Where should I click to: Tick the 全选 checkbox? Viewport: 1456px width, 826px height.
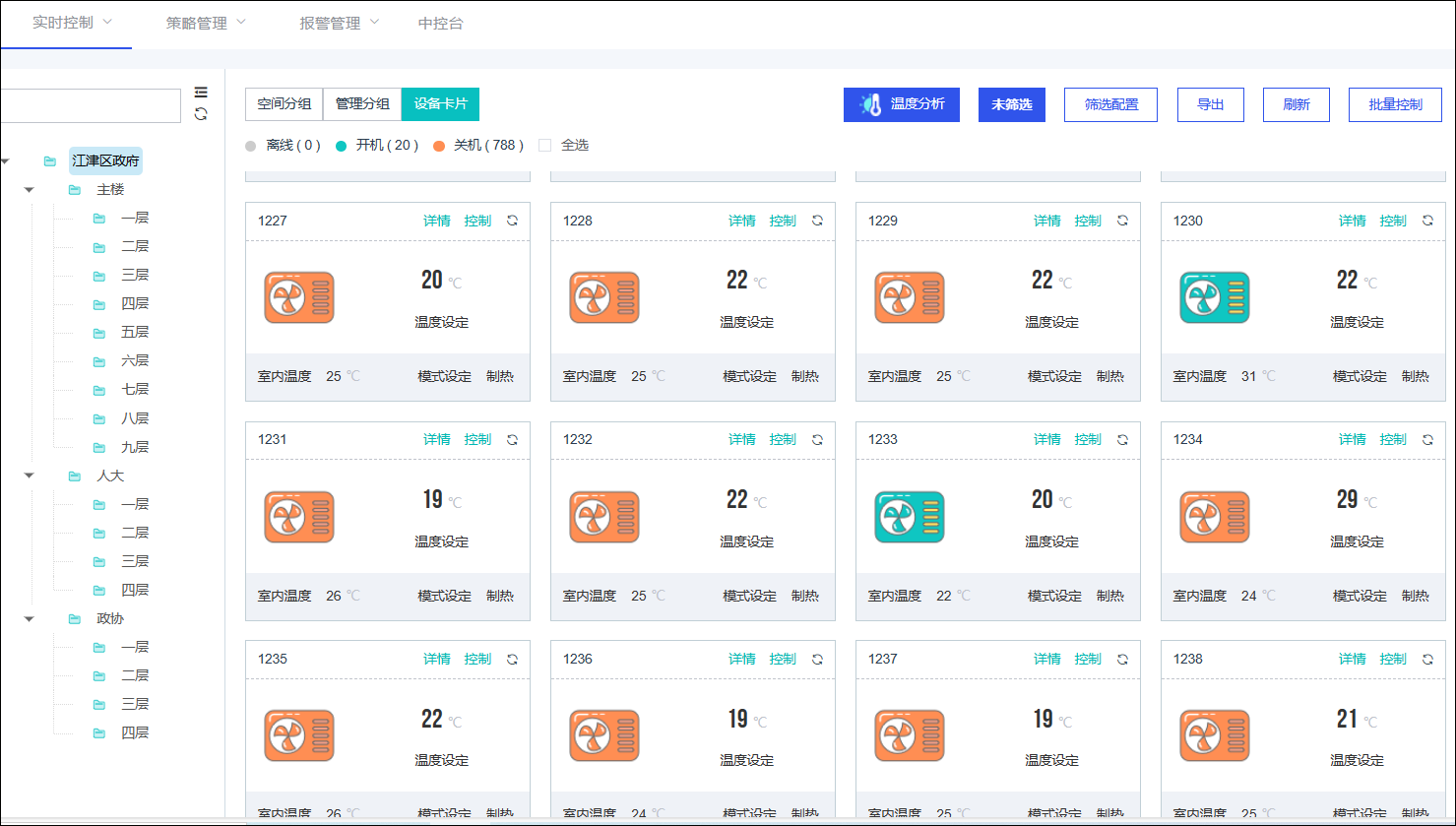pos(545,146)
